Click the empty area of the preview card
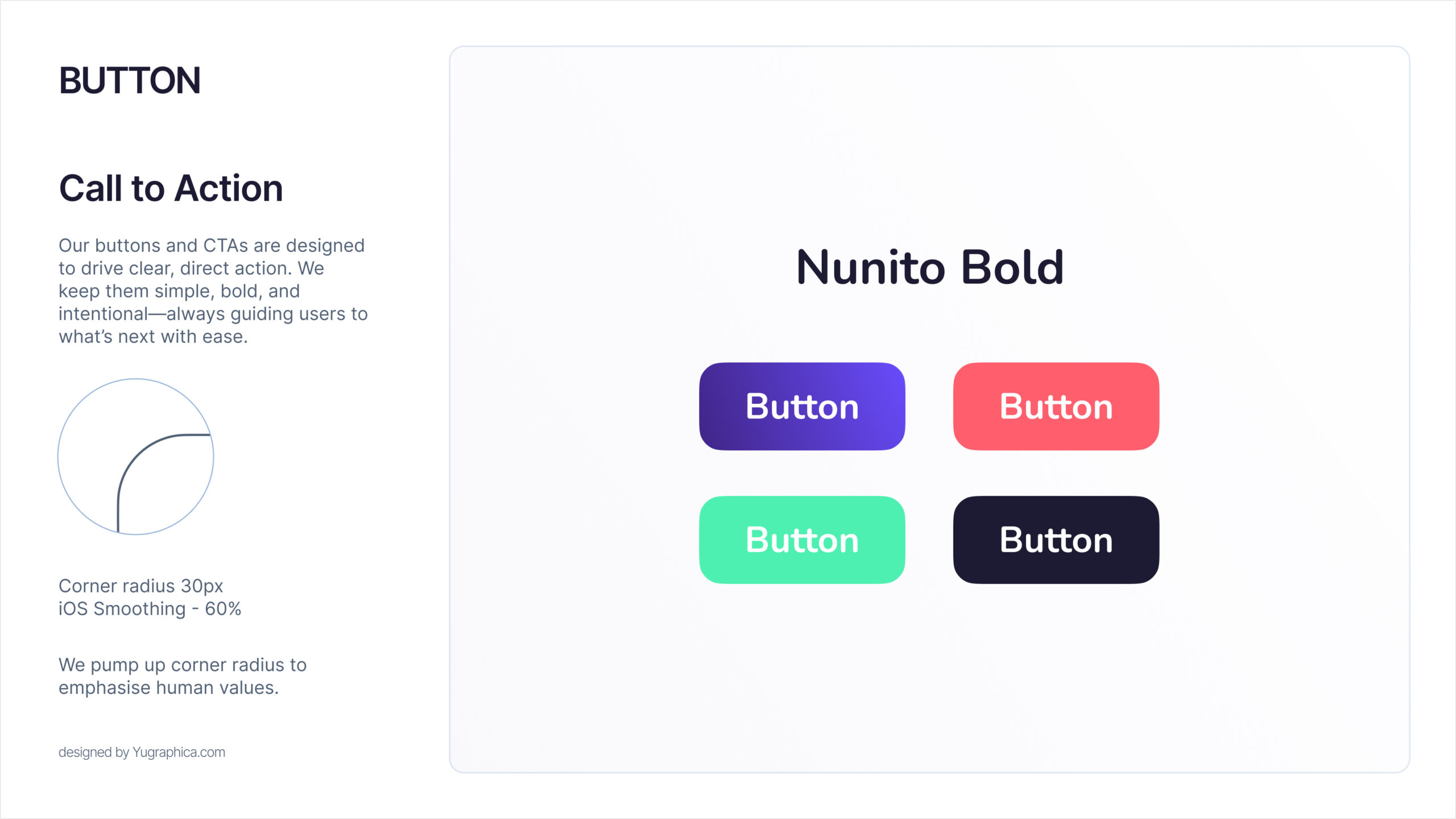The width and height of the screenshot is (1456, 819). [929, 682]
